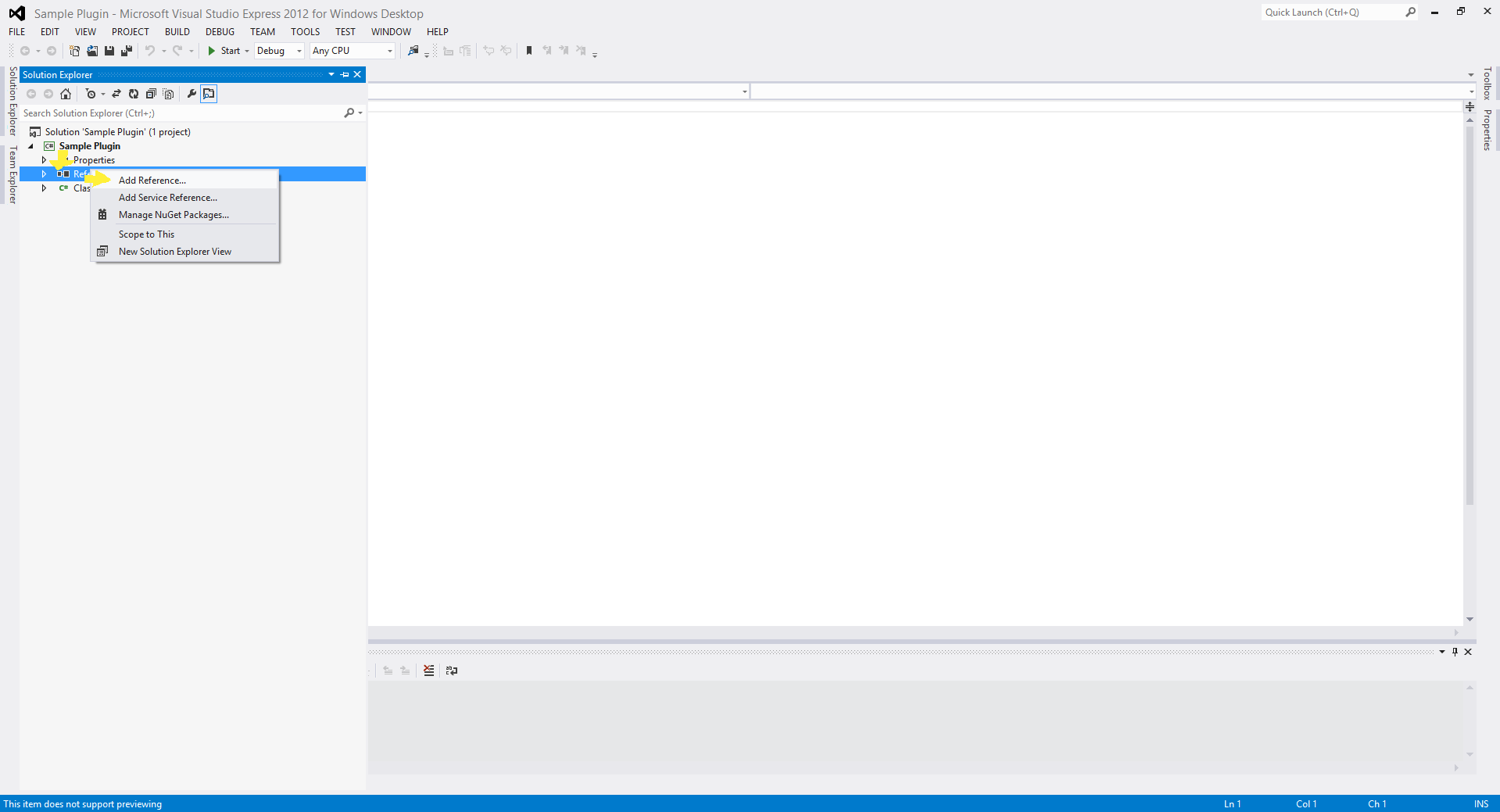Open the Solution Explorer window options arrow

tap(331, 75)
